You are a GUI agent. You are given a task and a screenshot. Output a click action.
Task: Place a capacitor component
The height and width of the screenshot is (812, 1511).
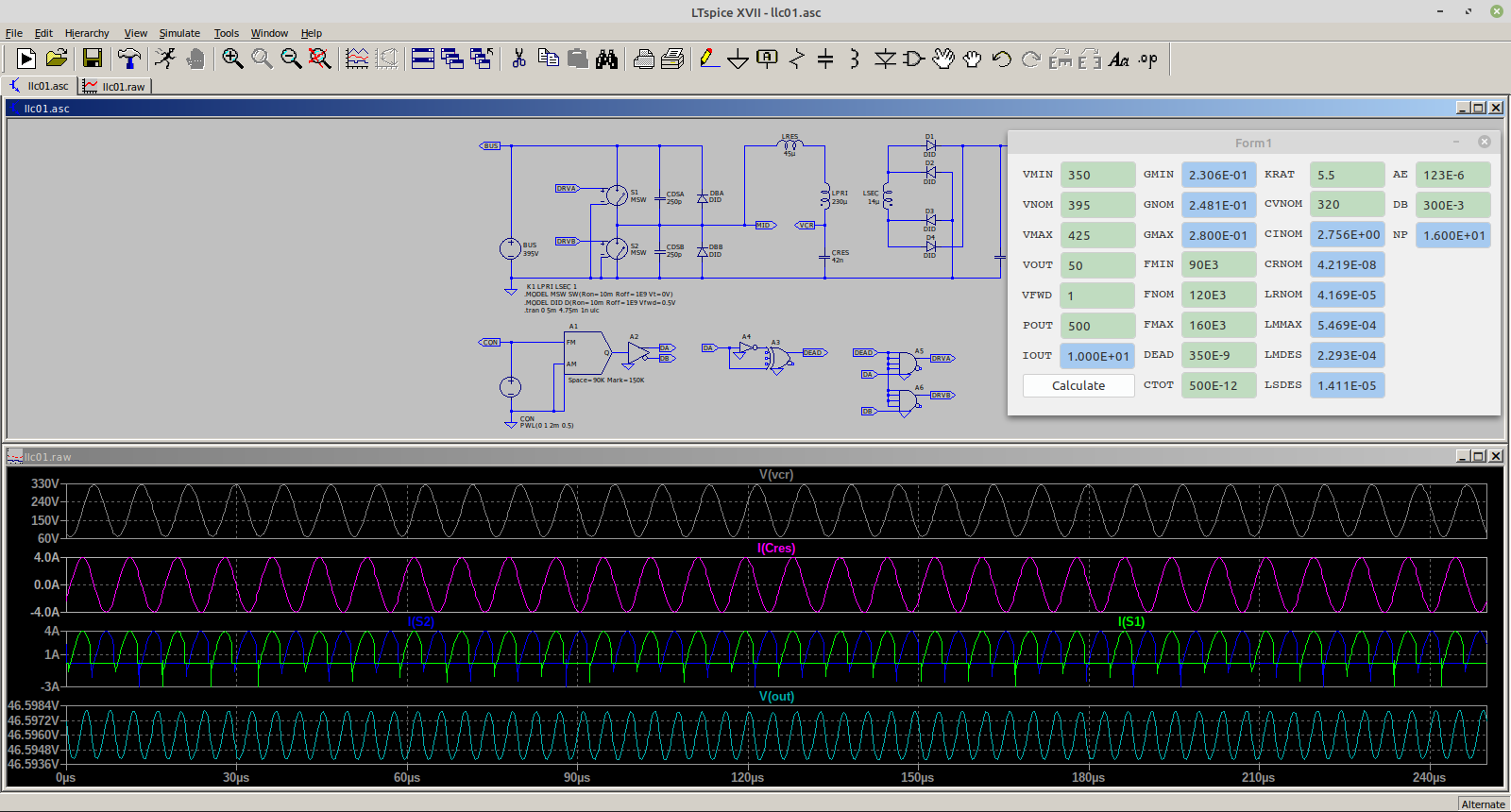[825, 59]
